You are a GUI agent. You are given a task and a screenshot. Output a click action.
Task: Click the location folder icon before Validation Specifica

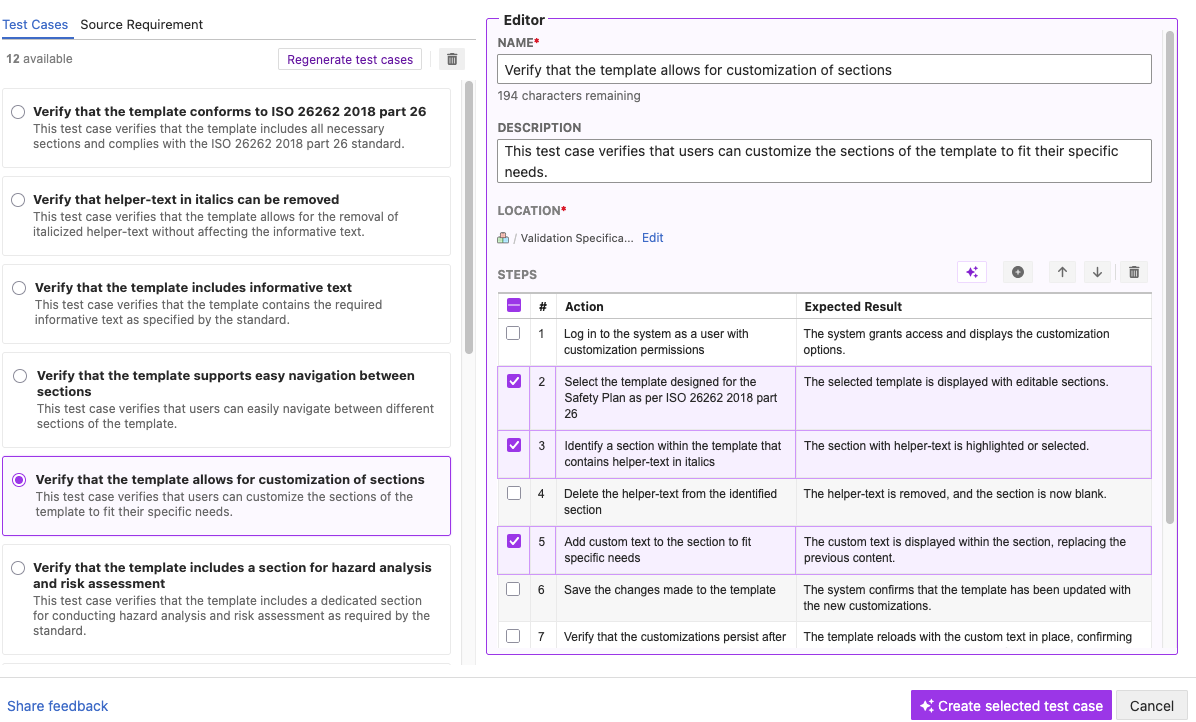(x=503, y=238)
